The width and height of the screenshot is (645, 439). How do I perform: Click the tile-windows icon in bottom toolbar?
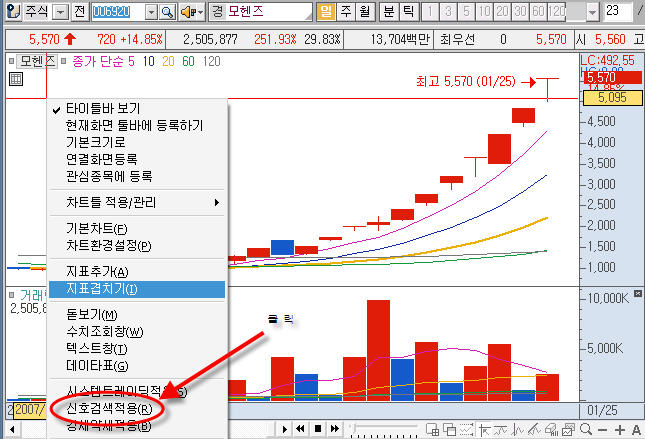coord(432,429)
